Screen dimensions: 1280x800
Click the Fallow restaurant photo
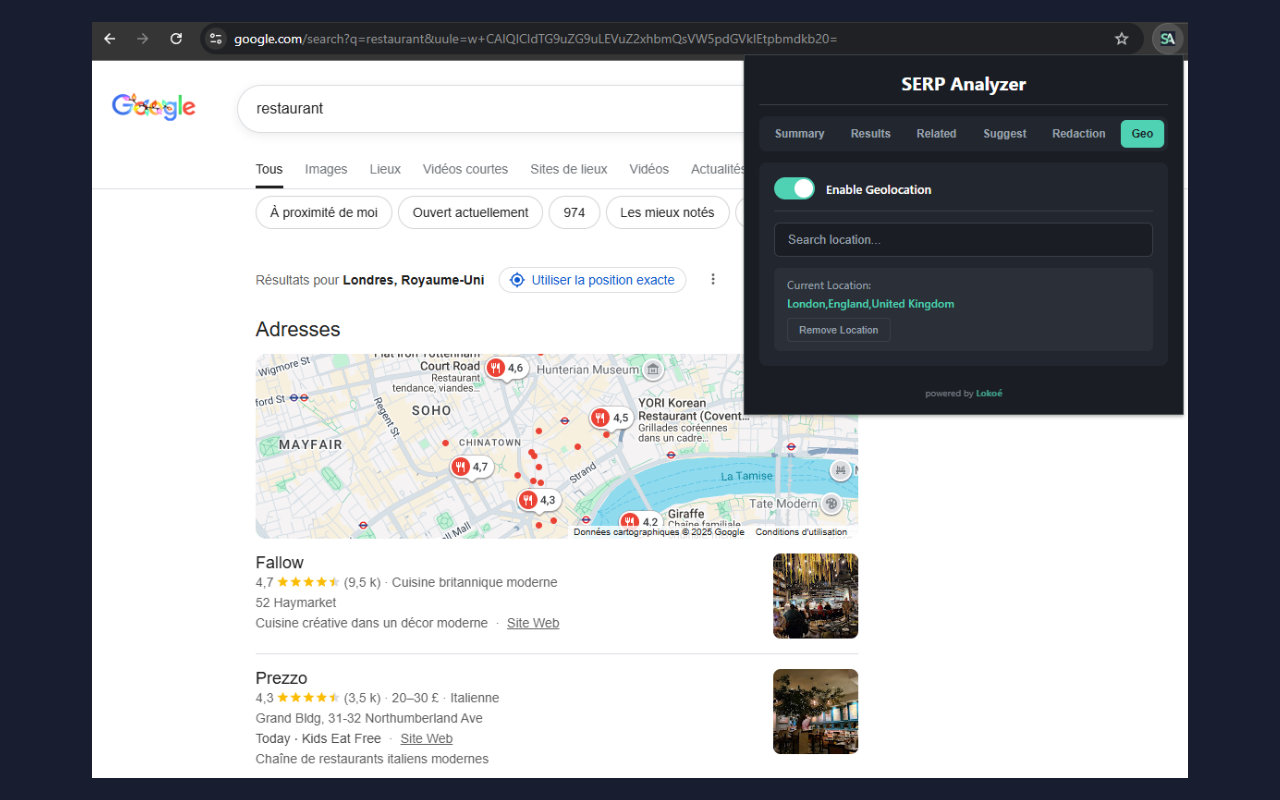(815, 596)
